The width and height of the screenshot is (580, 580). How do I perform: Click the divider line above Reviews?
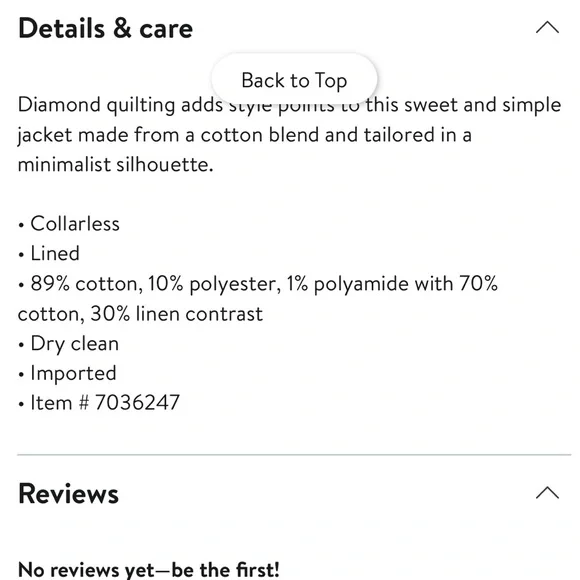point(294,454)
